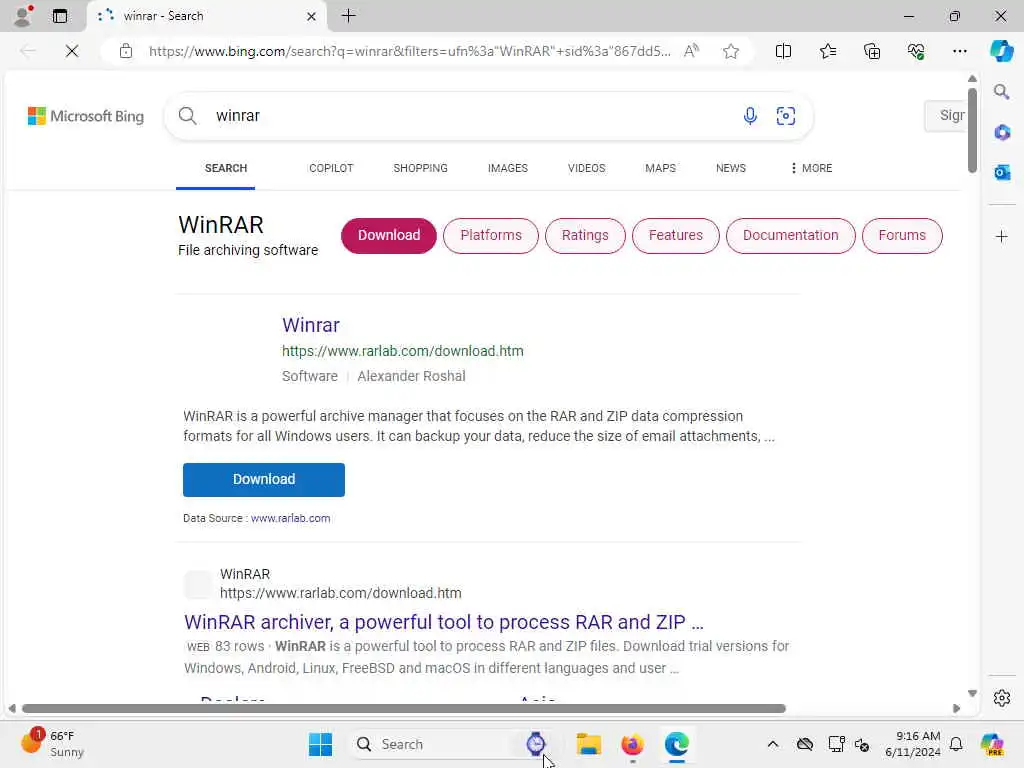Select the Platforms pill
The image size is (1024, 768).
[491, 236]
